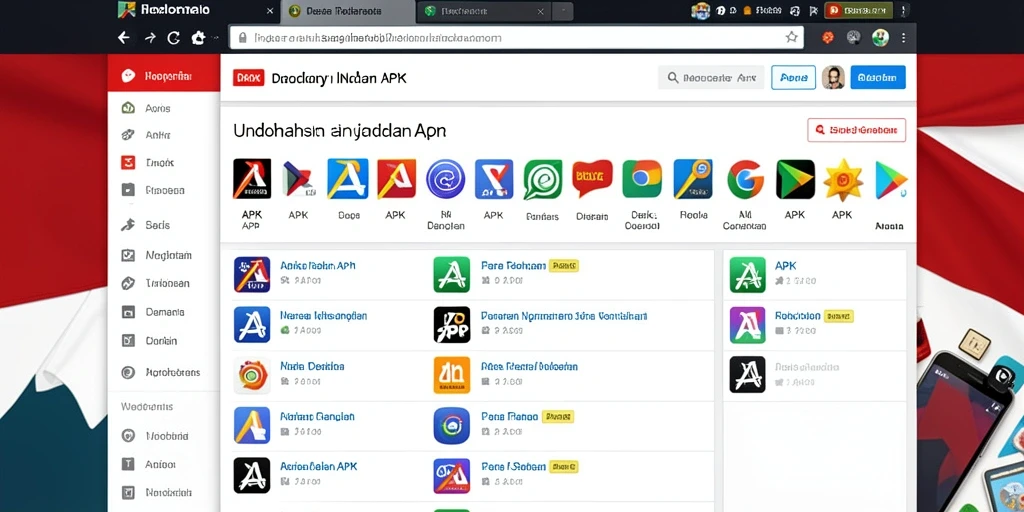
Task: Open the blue square icon with yellow A, top row
Action: pos(348,179)
